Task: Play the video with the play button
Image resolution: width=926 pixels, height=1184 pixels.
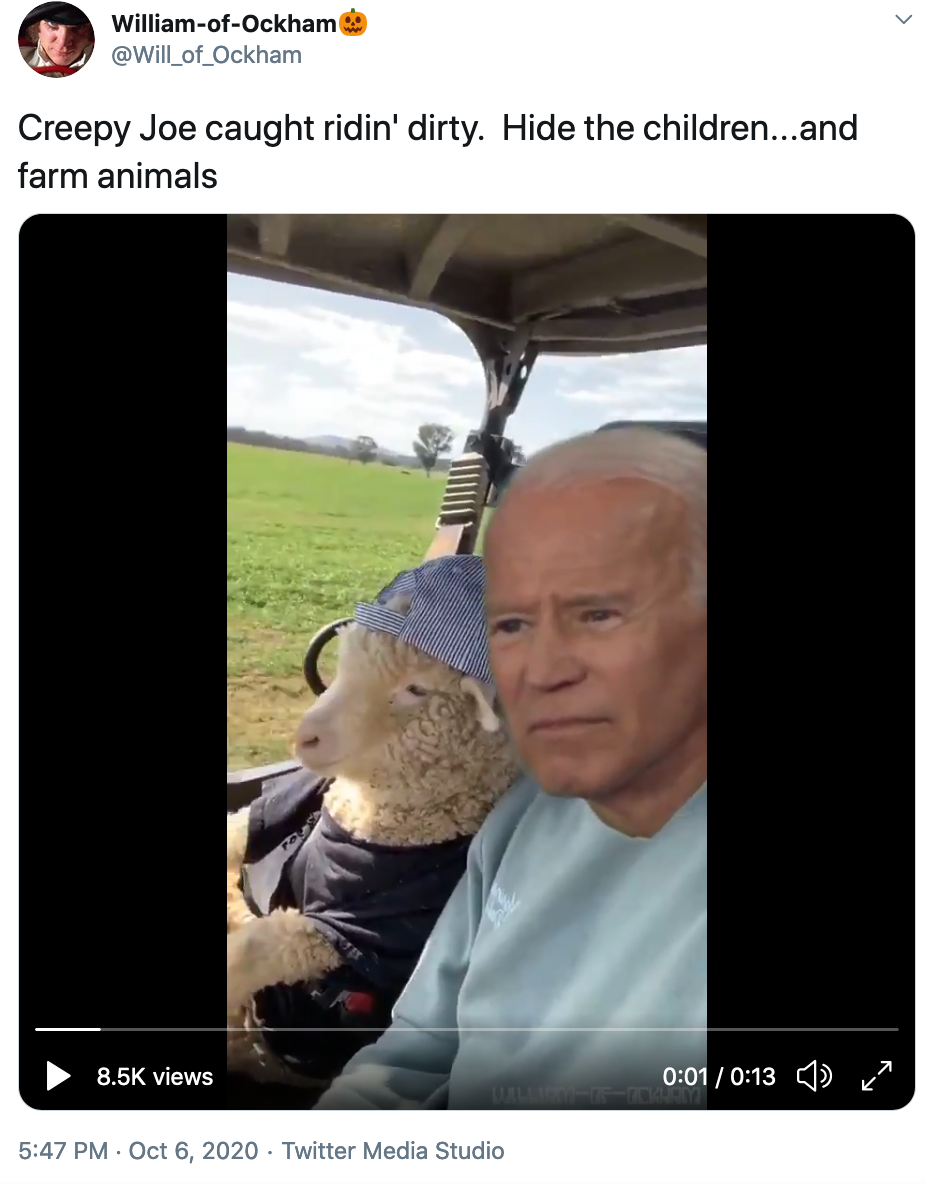Action: tap(58, 1075)
